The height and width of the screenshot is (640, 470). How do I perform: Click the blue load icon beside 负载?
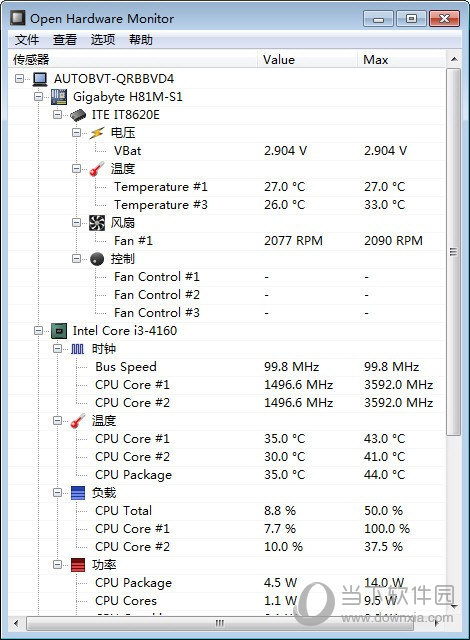click(x=78, y=493)
